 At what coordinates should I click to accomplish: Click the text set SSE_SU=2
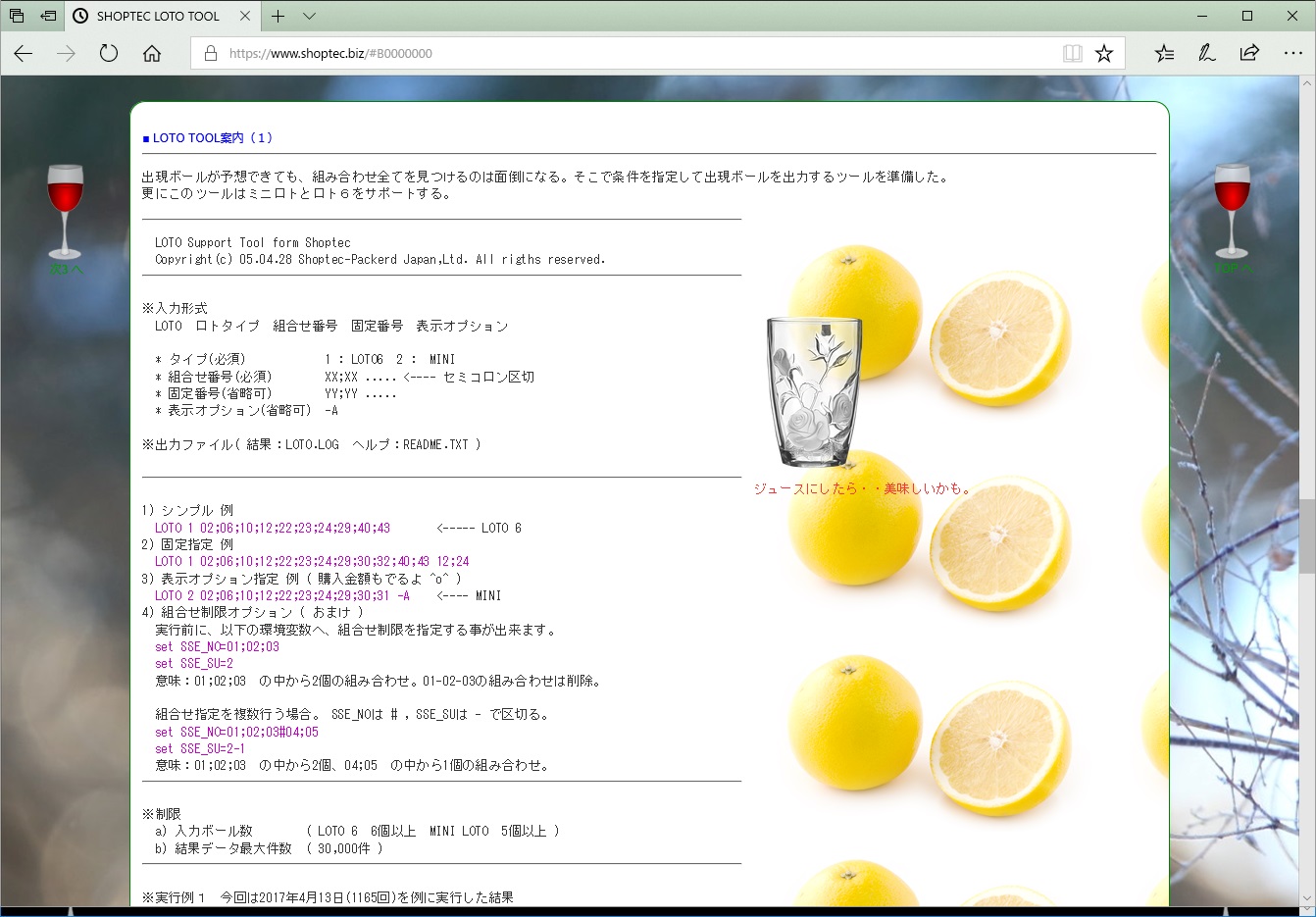click(x=194, y=663)
